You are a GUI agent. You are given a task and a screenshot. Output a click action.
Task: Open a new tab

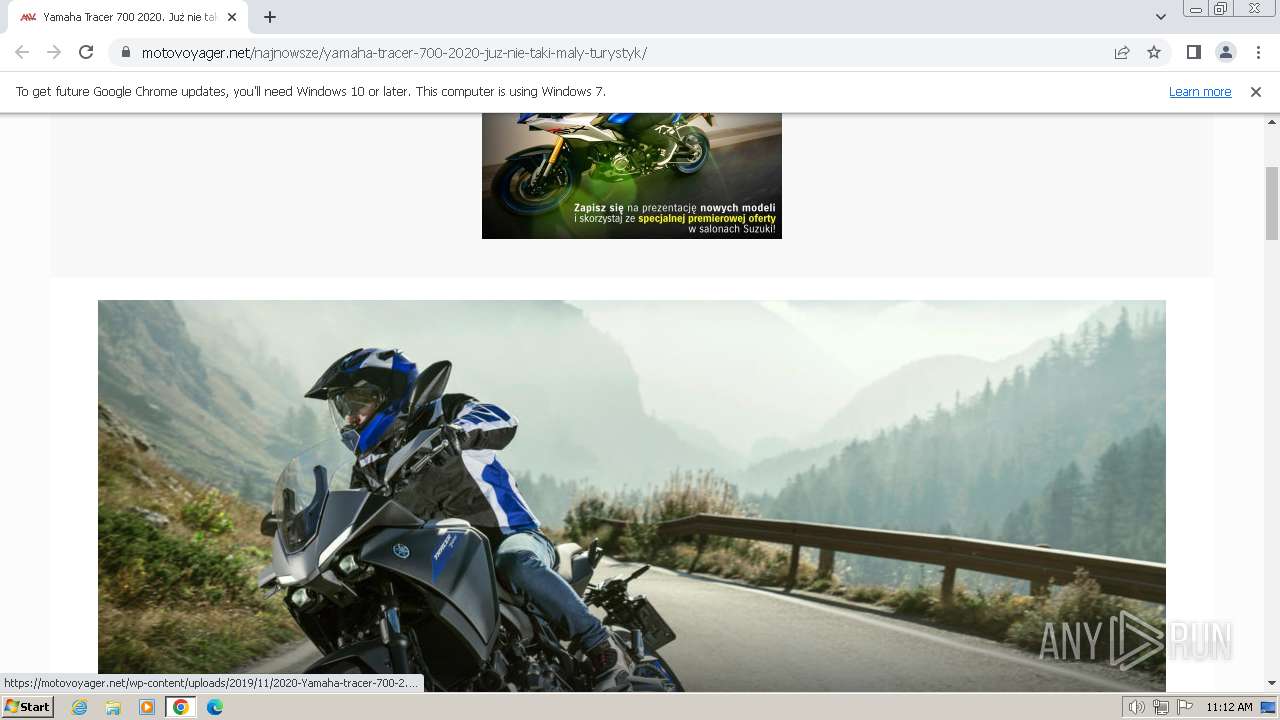click(270, 17)
